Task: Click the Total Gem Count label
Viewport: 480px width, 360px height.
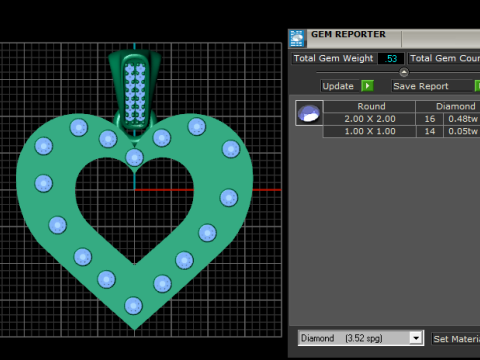Action: click(444, 58)
